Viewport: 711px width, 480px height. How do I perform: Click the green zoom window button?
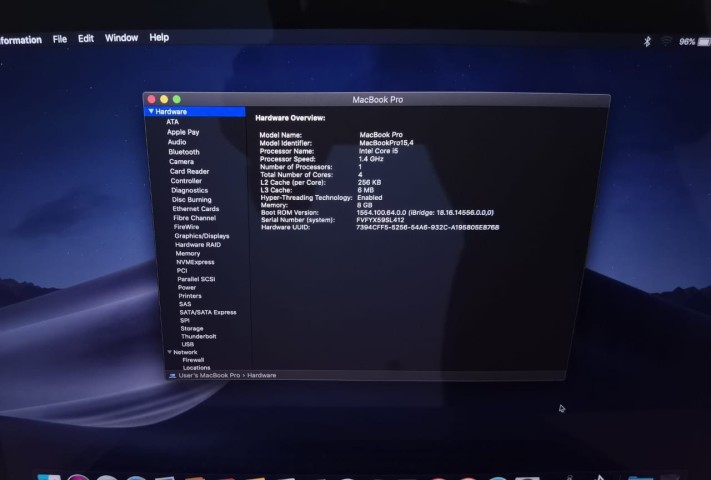177,99
